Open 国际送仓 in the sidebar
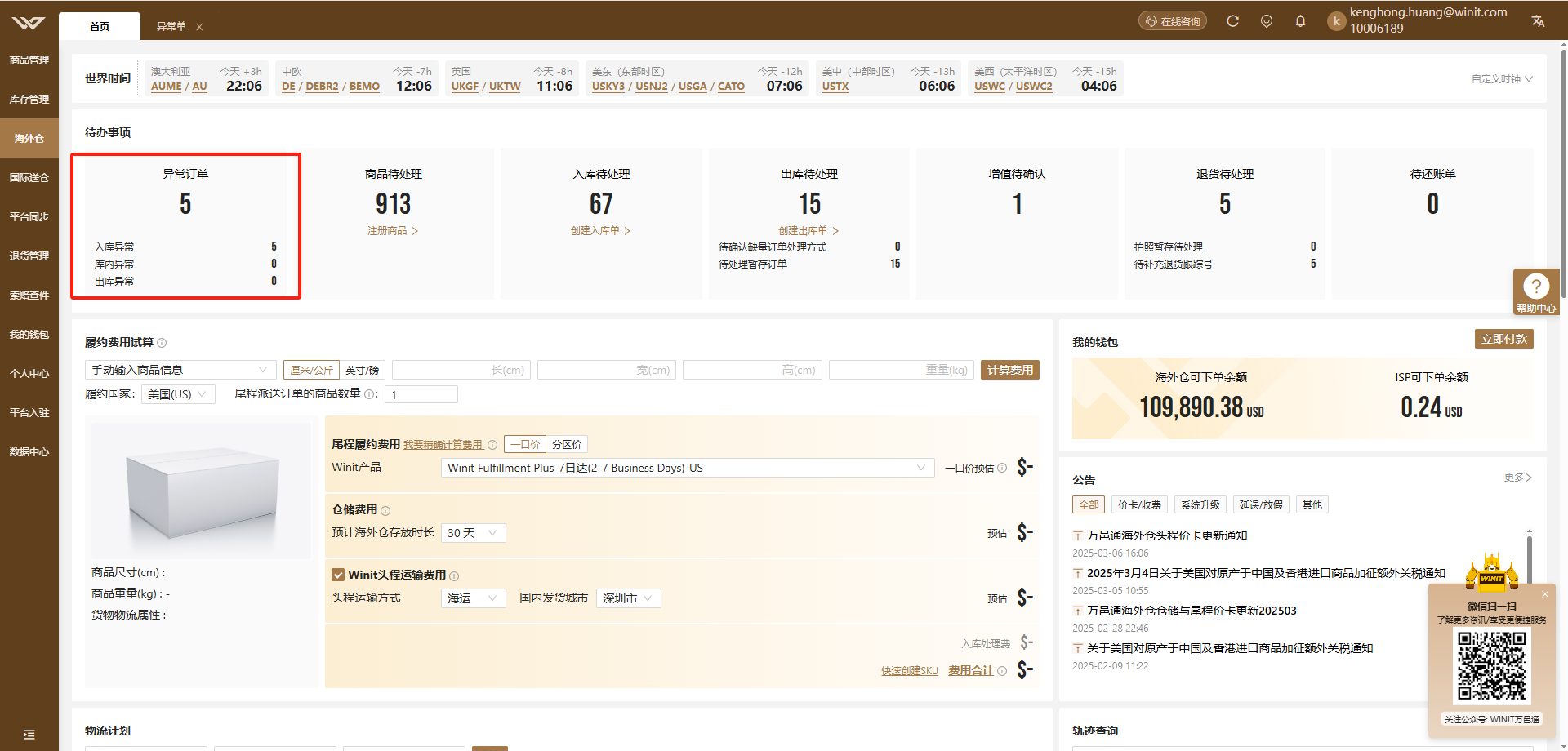Viewport: 1568px width, 751px height. pyautogui.click(x=29, y=178)
